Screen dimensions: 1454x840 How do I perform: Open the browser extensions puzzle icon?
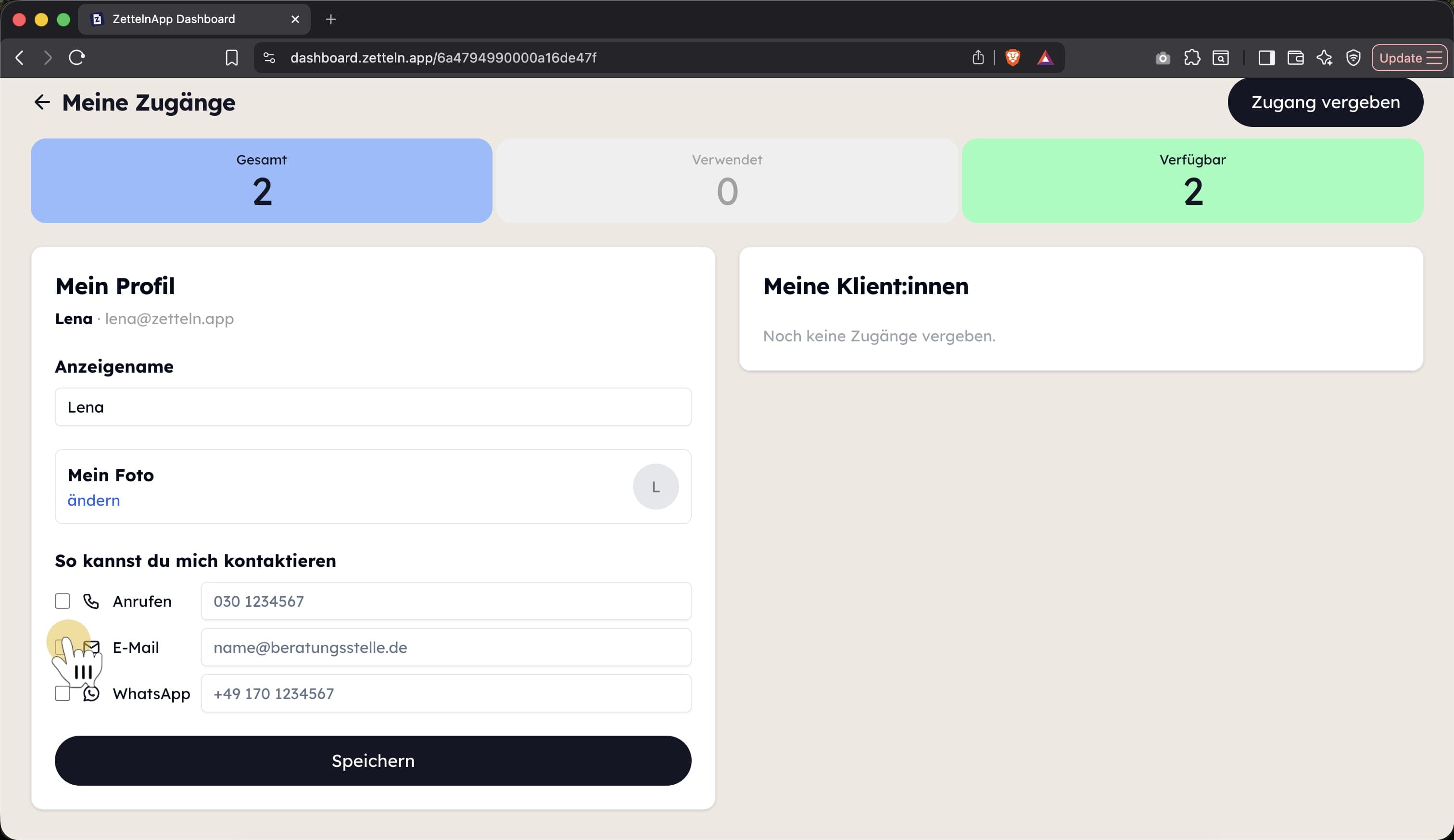pyautogui.click(x=1191, y=58)
